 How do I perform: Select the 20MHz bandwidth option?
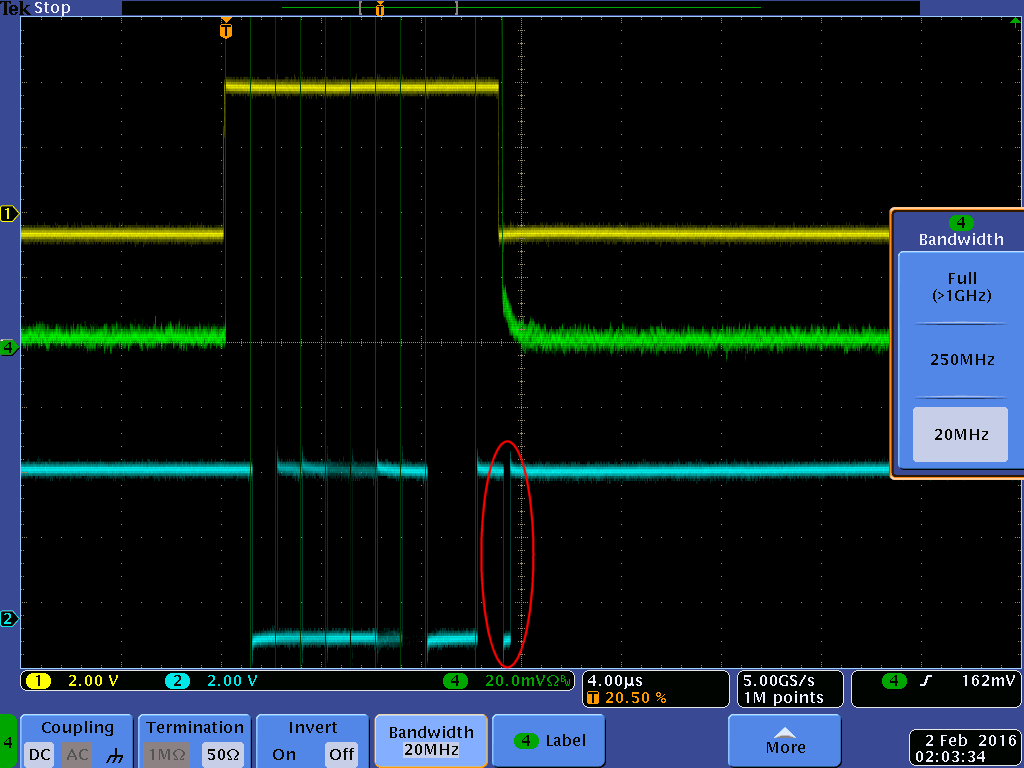(960, 434)
